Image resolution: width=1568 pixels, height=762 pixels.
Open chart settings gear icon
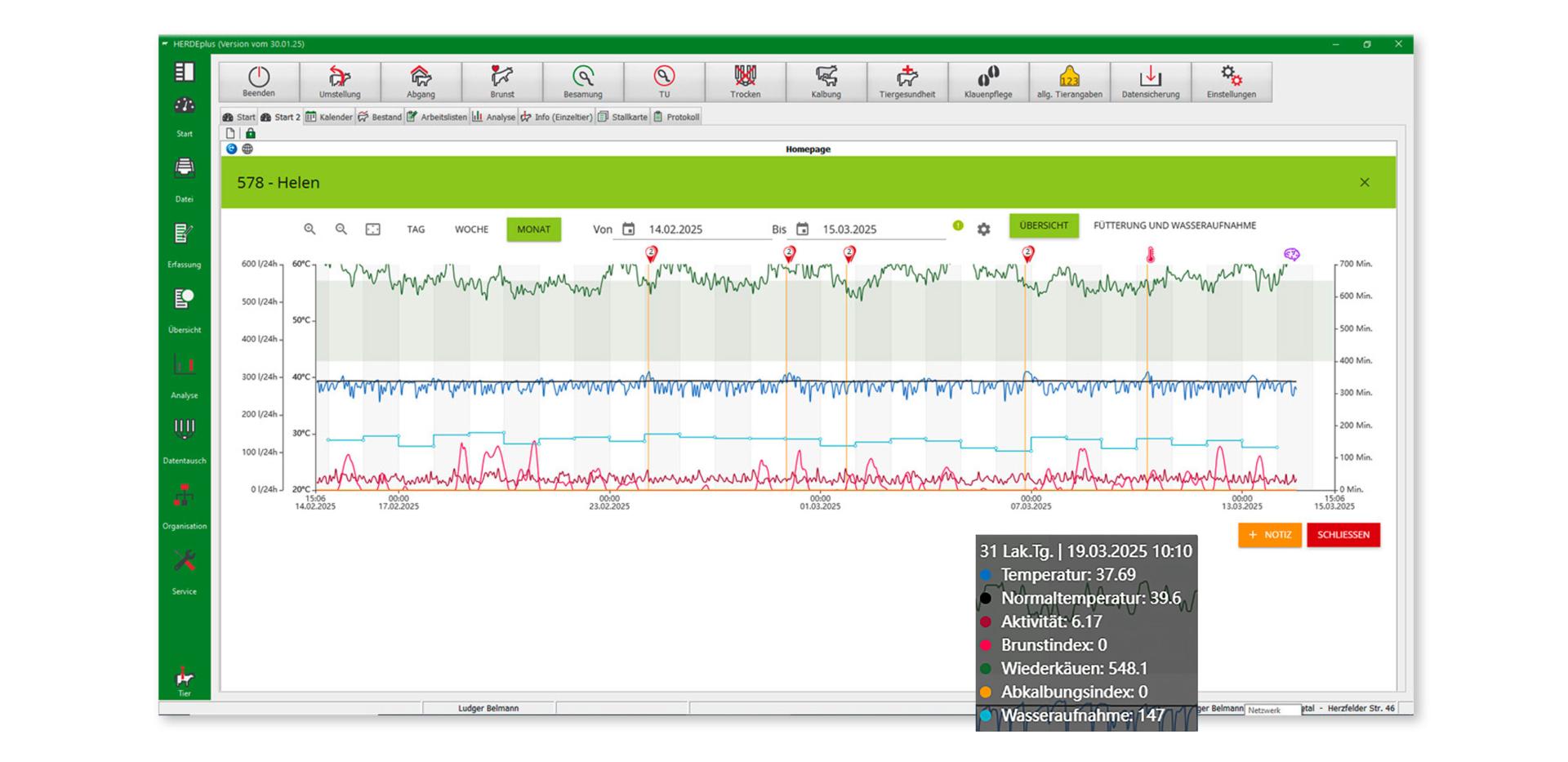point(984,229)
